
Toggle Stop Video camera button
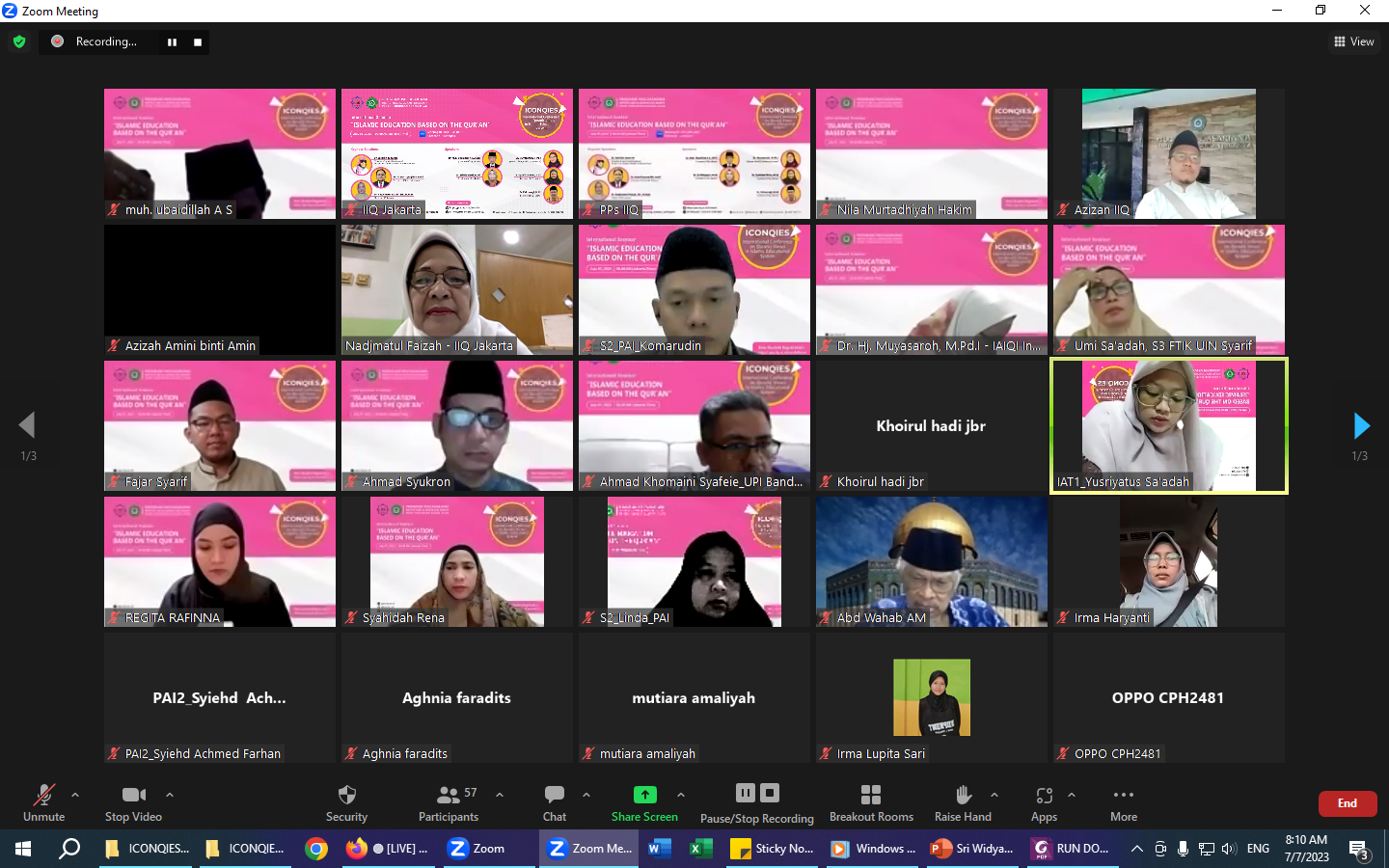(x=134, y=795)
